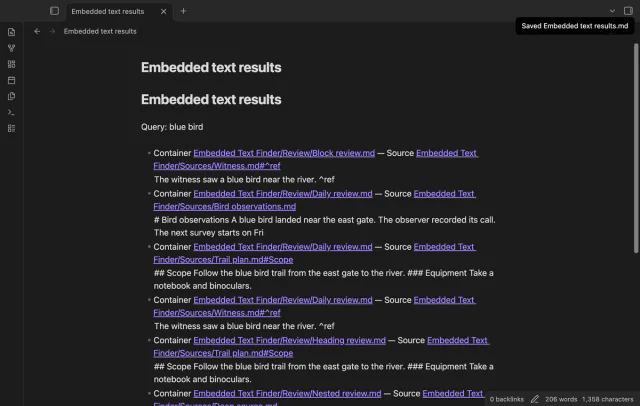Click the 206 words status entry

pos(561,399)
